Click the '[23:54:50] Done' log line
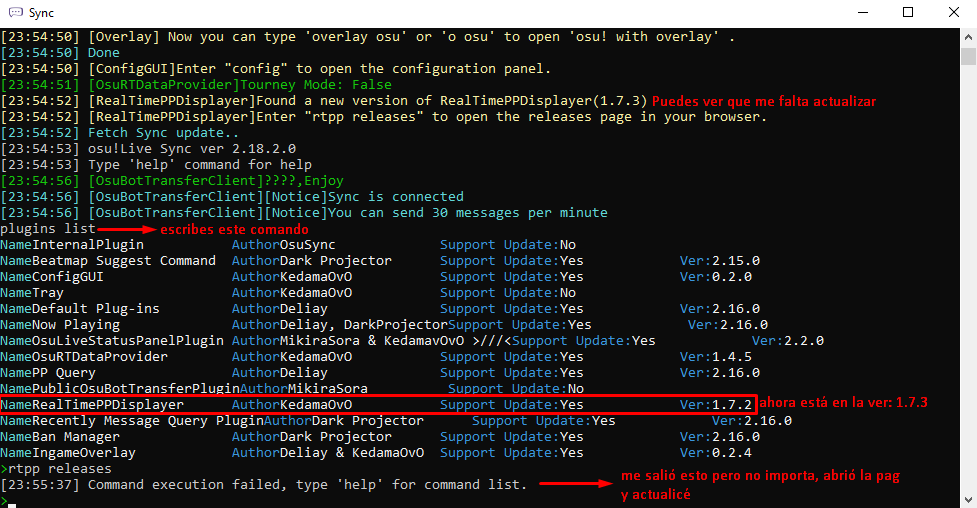 60,53
